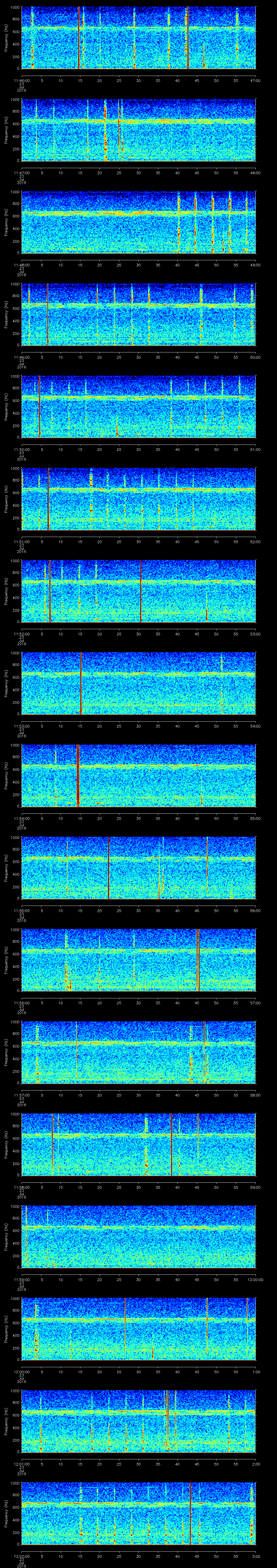Click the spectrogram panel starting at 11:54:00
The image size is (277, 1568).
click(138, 775)
